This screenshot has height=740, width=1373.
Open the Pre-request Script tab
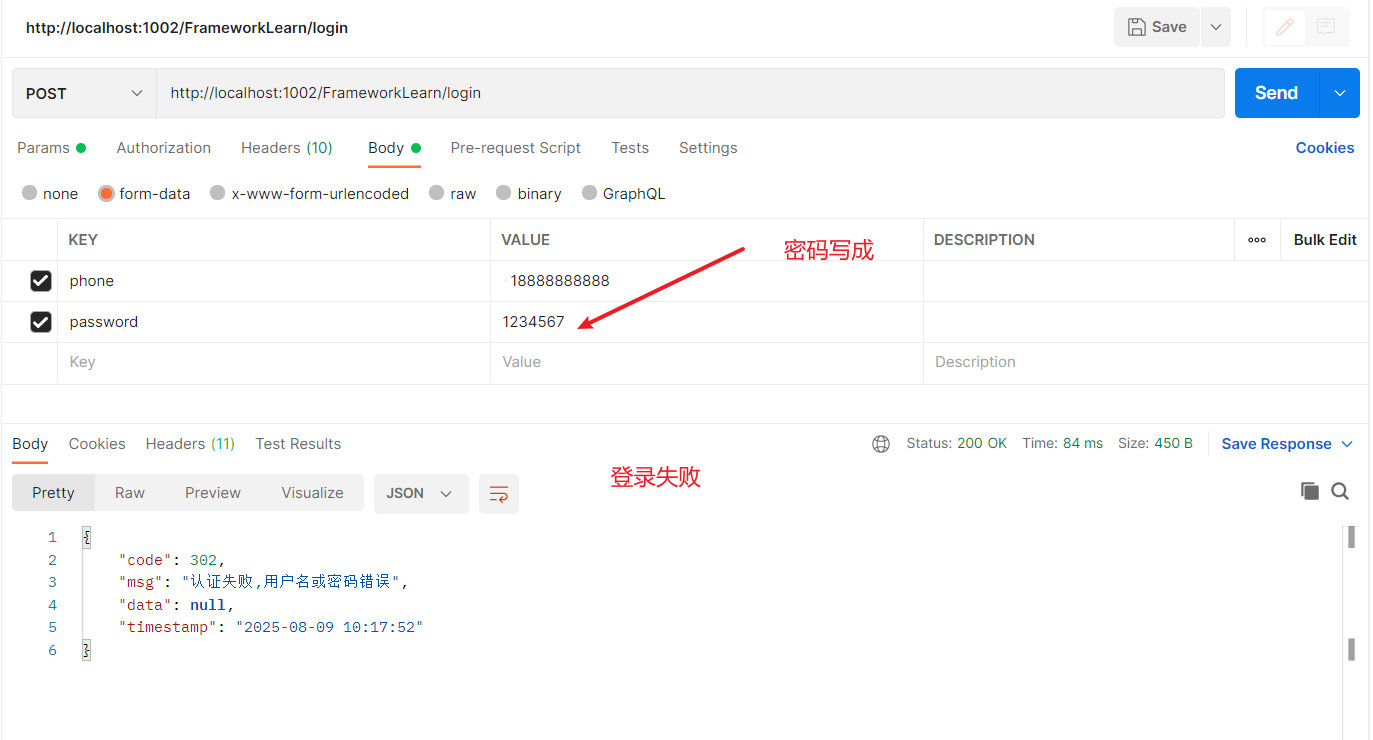coord(515,148)
